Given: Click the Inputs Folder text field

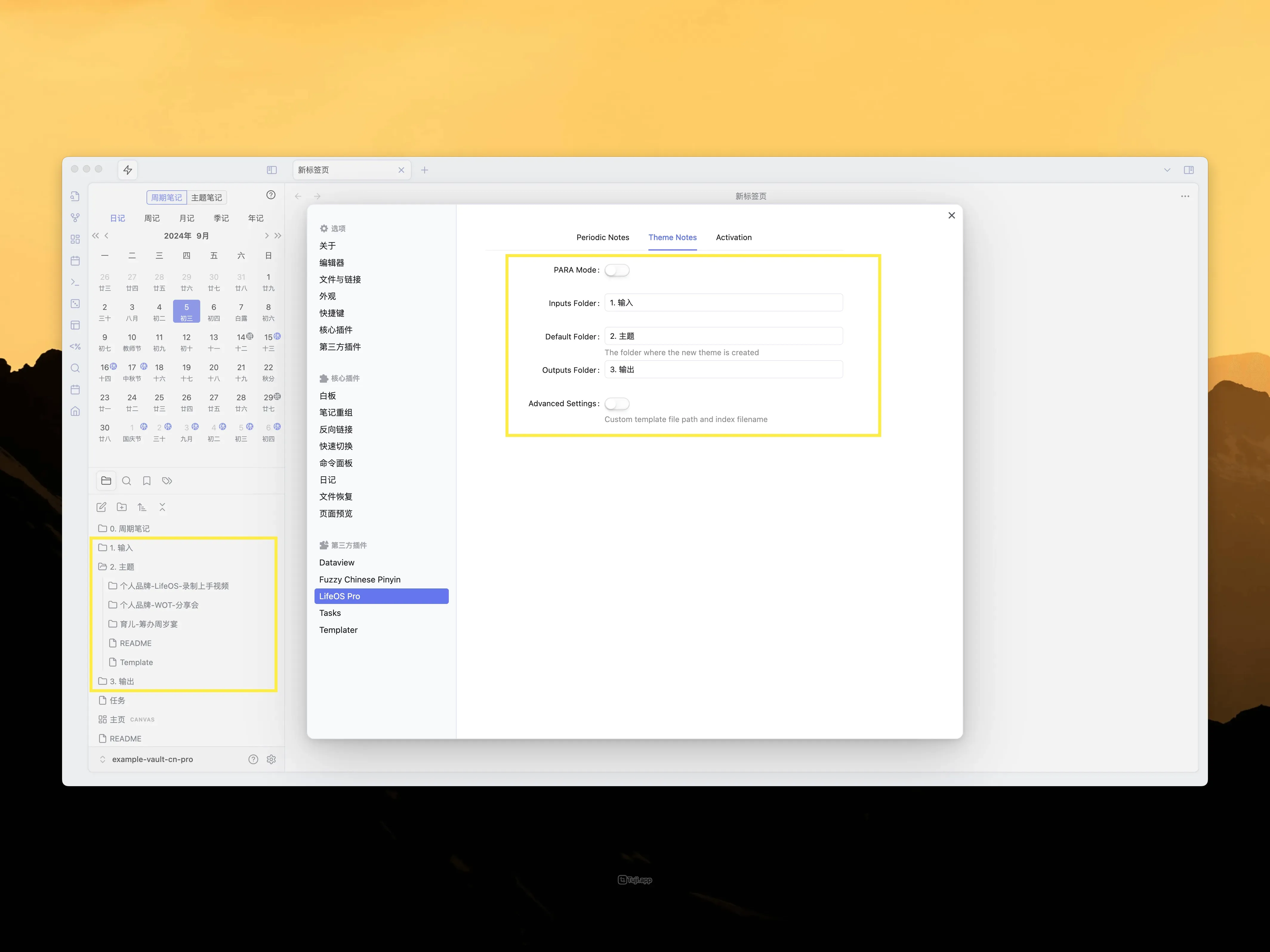Looking at the screenshot, I should coord(723,303).
